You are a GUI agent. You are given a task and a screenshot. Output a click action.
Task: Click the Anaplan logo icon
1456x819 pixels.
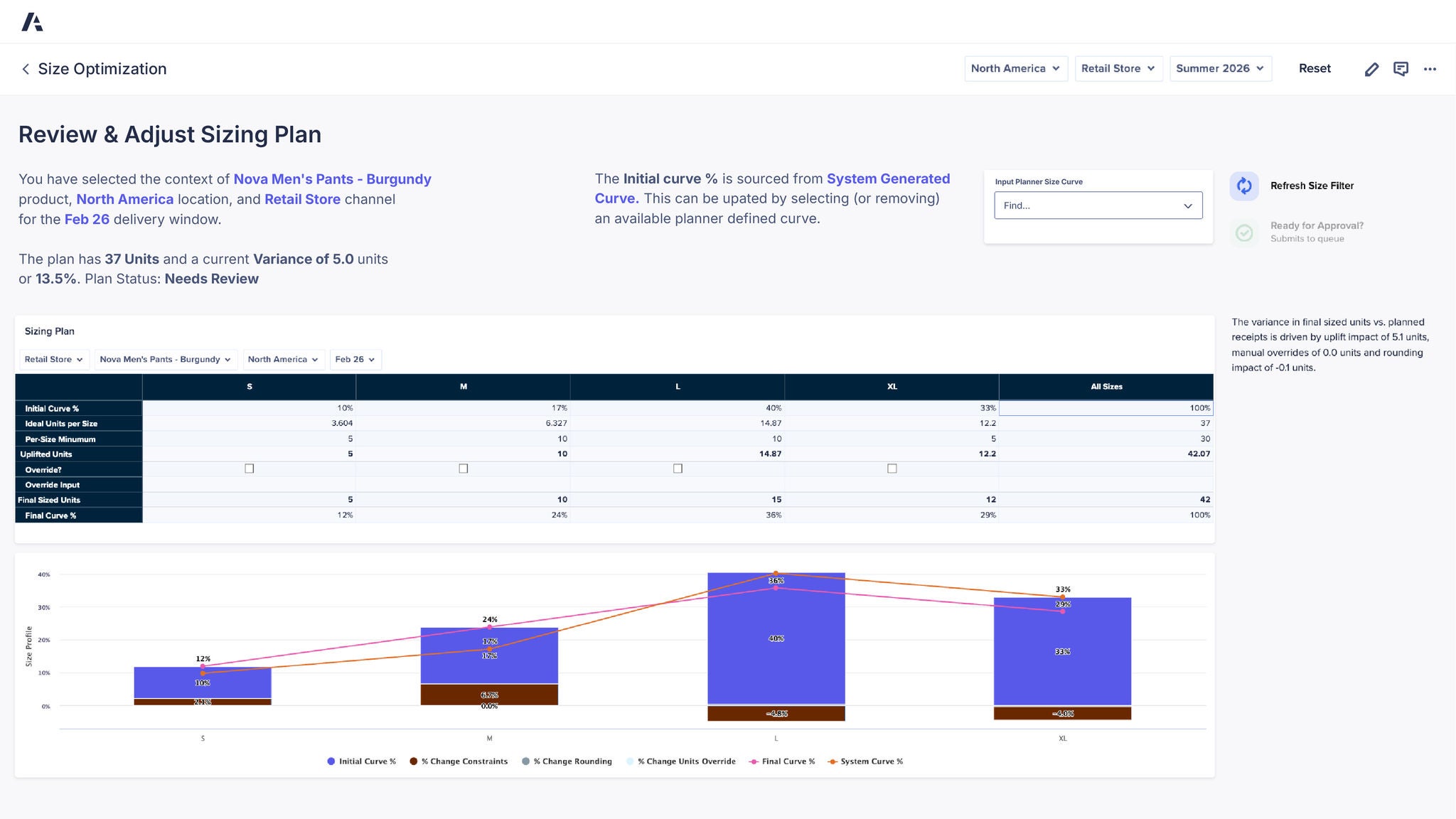click(32, 22)
